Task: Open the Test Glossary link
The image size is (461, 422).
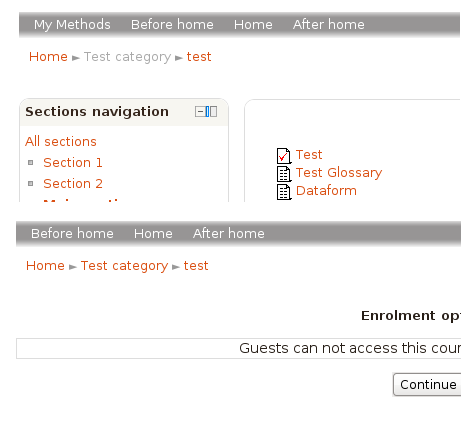Action: point(339,173)
